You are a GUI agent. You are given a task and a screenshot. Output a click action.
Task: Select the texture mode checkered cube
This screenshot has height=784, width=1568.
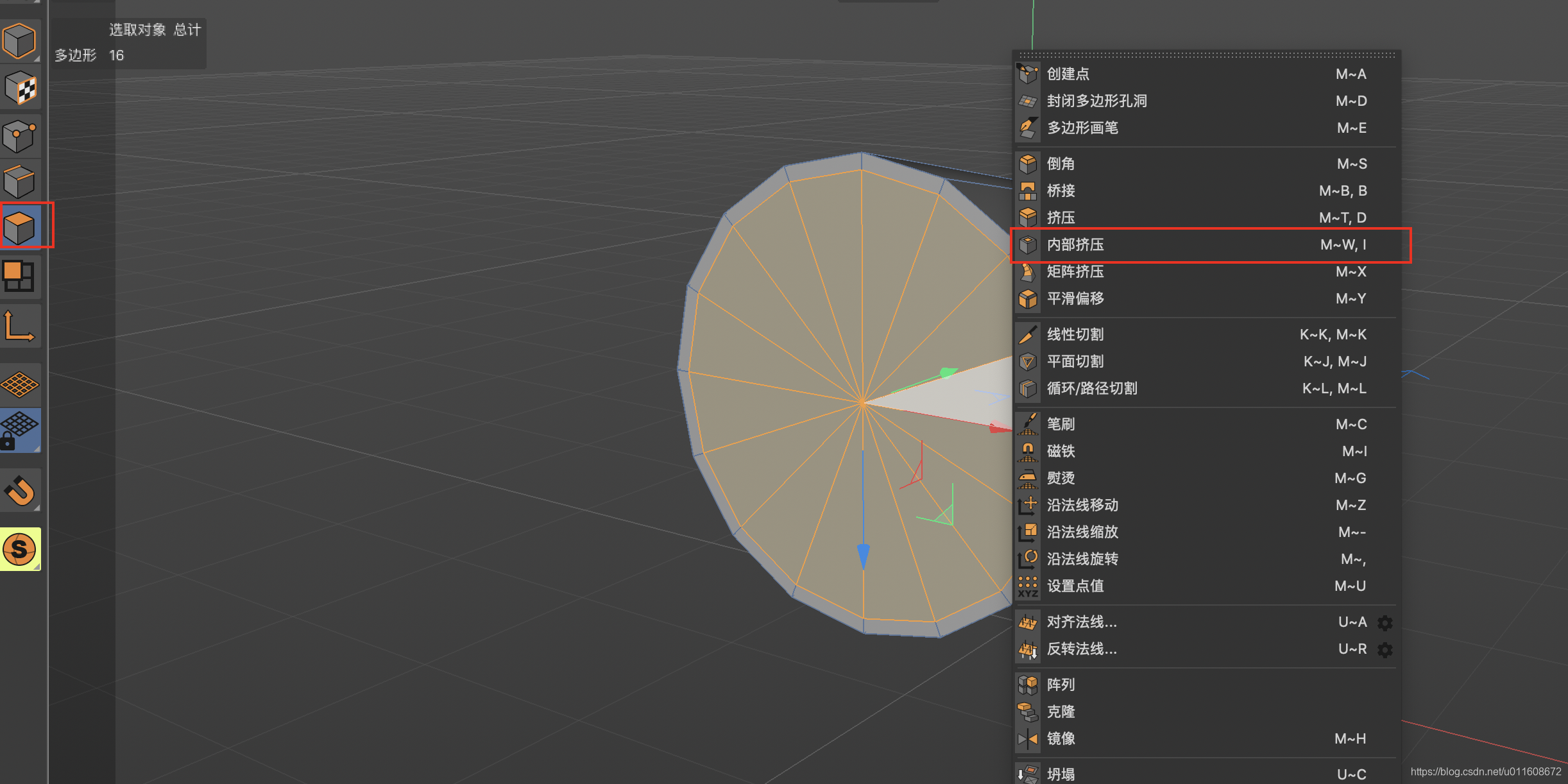[x=19, y=89]
